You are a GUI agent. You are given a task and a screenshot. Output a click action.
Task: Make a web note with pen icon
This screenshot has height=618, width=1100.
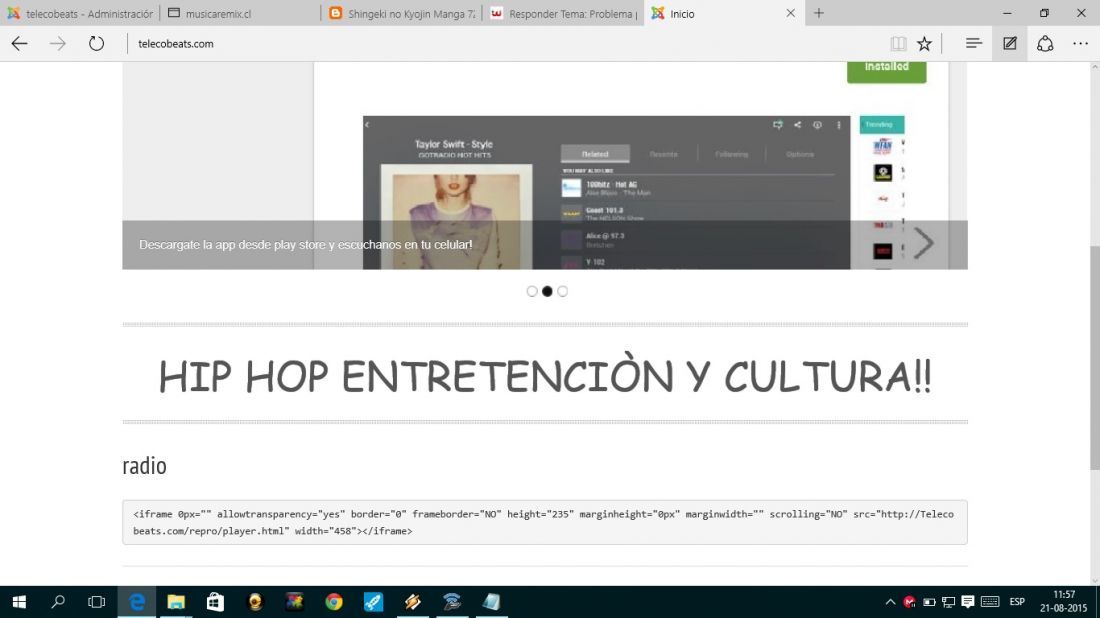coord(1010,43)
